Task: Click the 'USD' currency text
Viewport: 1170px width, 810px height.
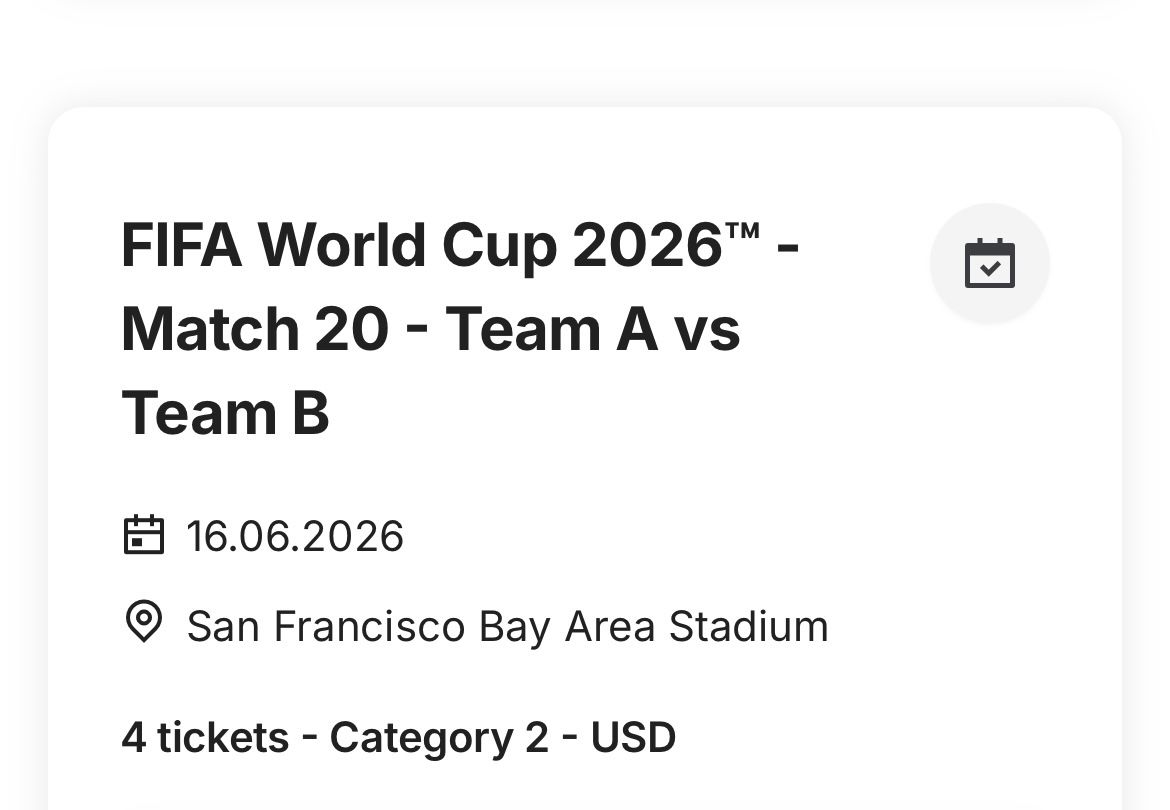Action: (x=633, y=738)
